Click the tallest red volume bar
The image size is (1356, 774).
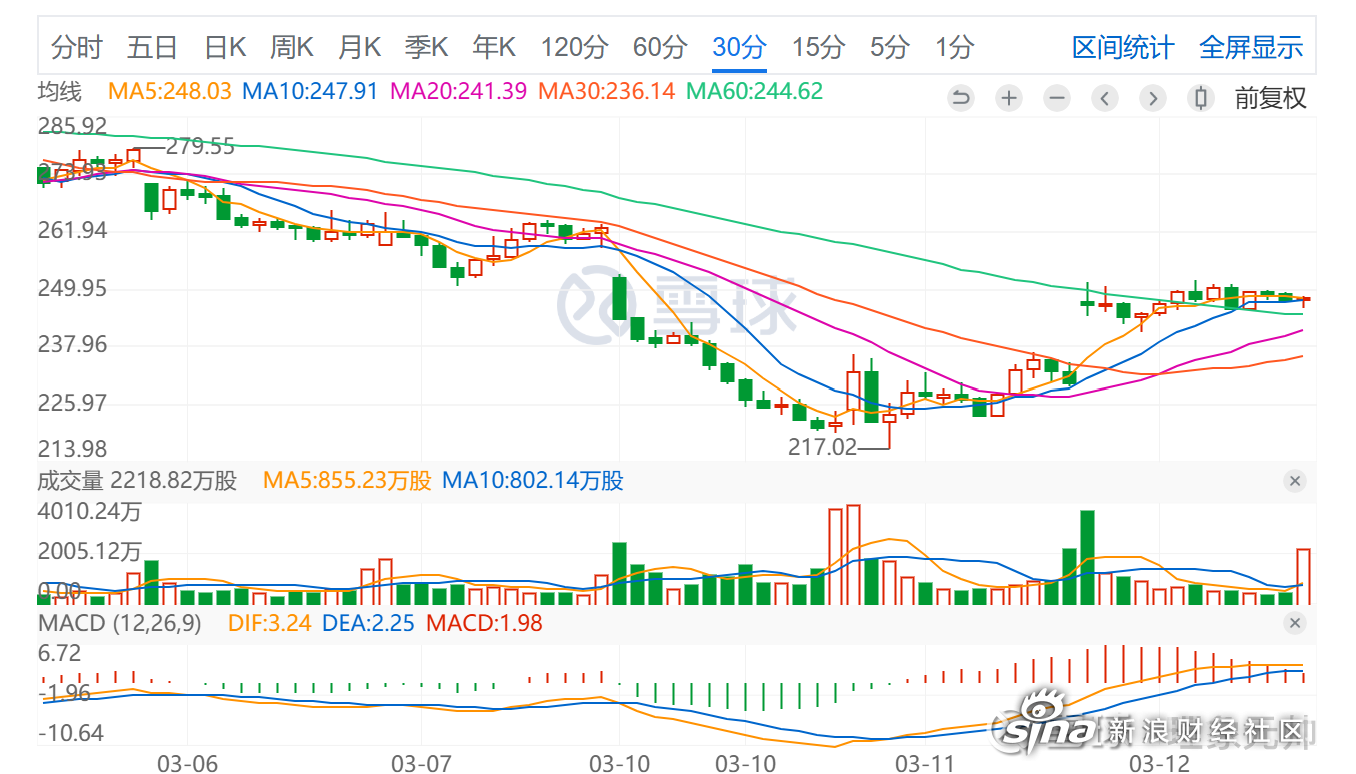853,554
